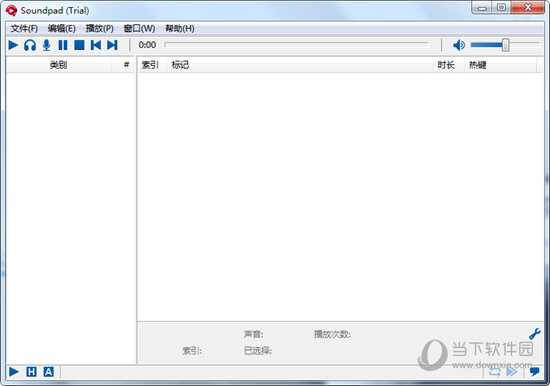Image resolution: width=550 pixels, height=386 pixels.
Task: Open the 文件(F) menu
Action: pyautogui.click(x=24, y=28)
